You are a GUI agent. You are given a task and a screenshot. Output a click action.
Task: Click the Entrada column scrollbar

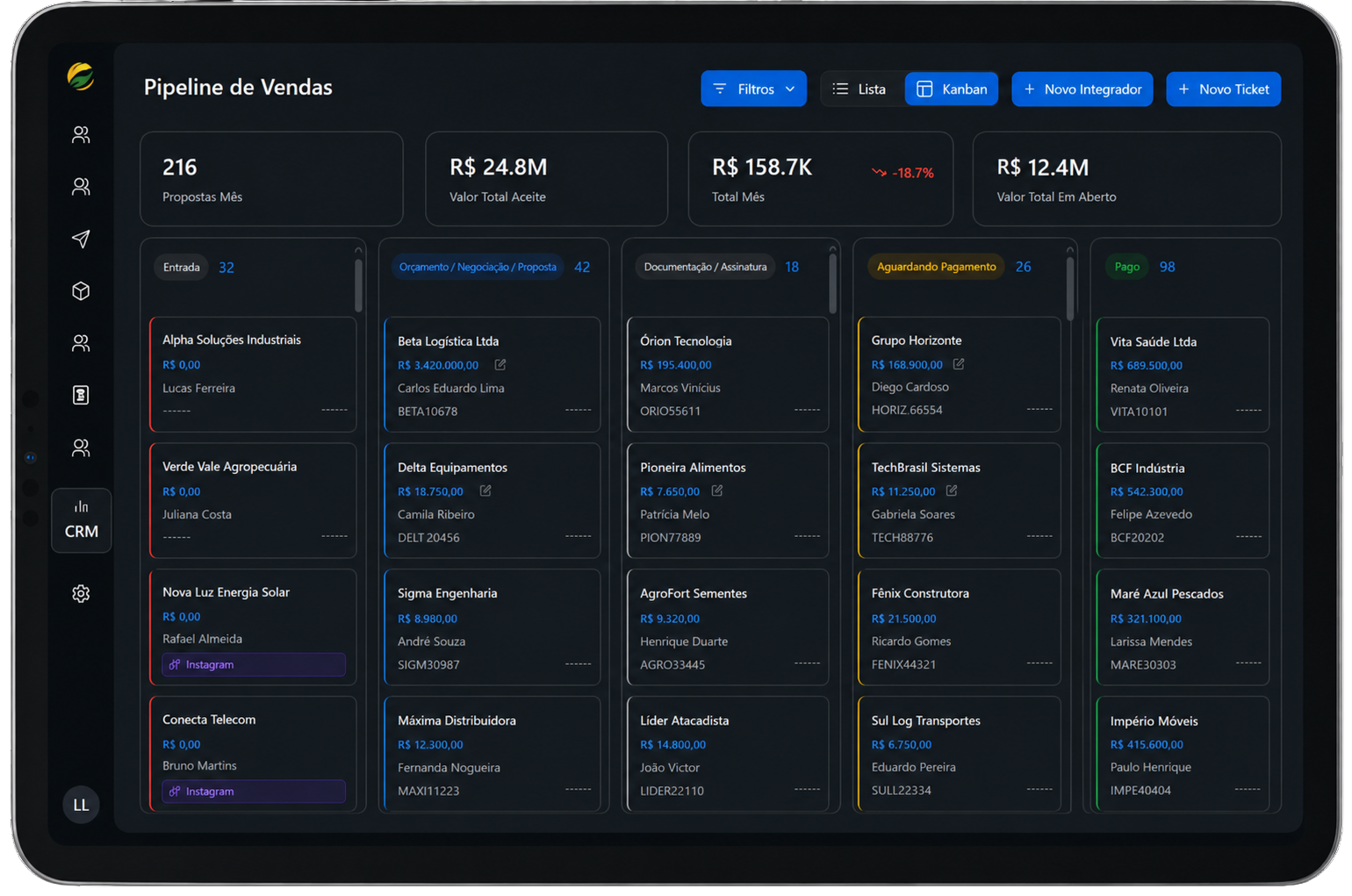point(358,283)
